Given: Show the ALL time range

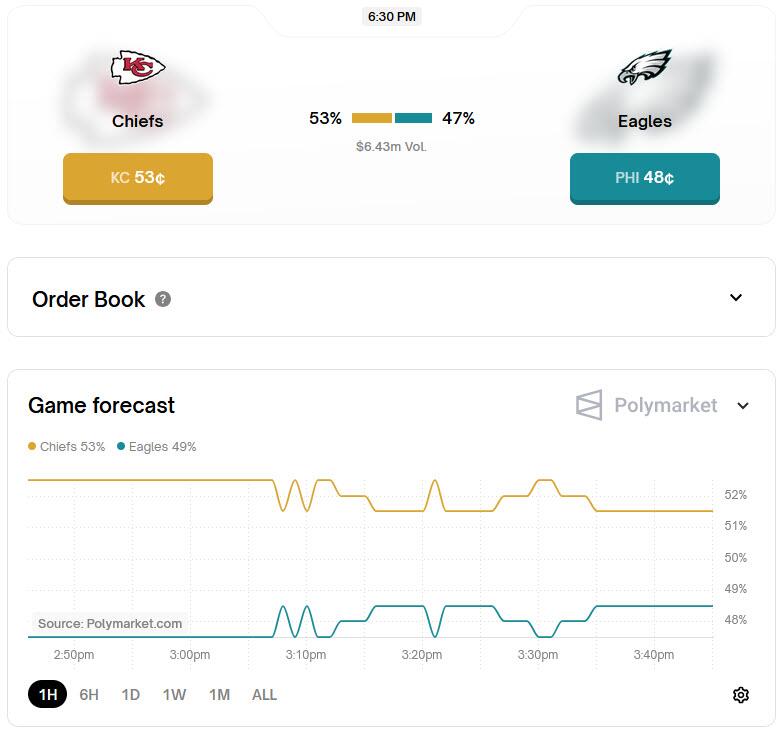Looking at the screenshot, I should click(x=264, y=695).
